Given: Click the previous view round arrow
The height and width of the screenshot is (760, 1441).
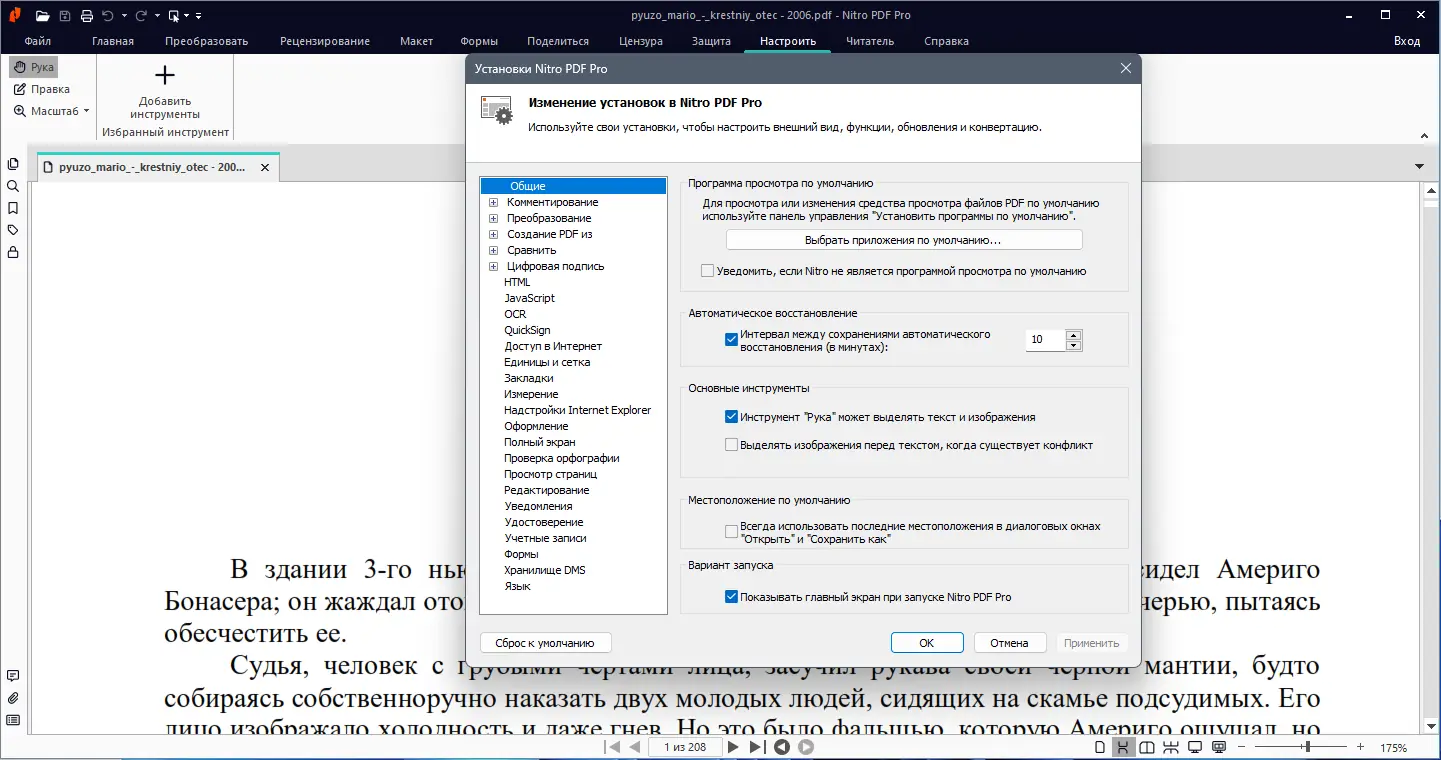Looking at the screenshot, I should [782, 747].
